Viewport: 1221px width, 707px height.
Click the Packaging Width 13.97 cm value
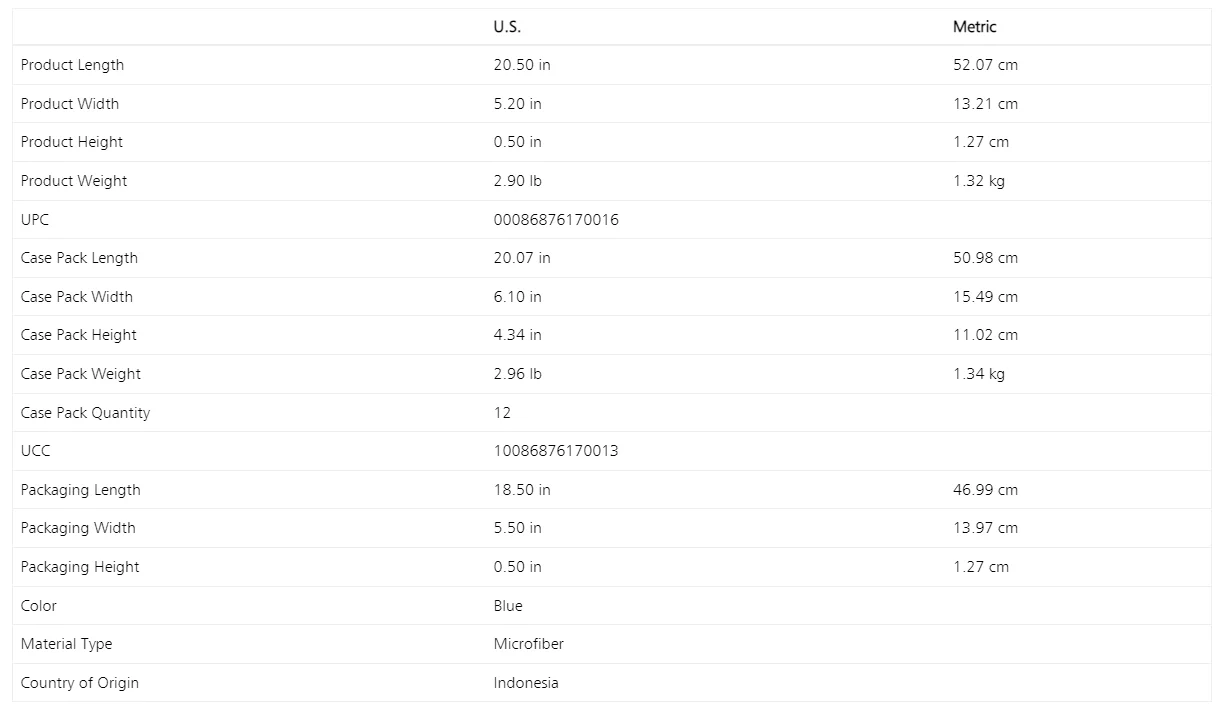985,528
